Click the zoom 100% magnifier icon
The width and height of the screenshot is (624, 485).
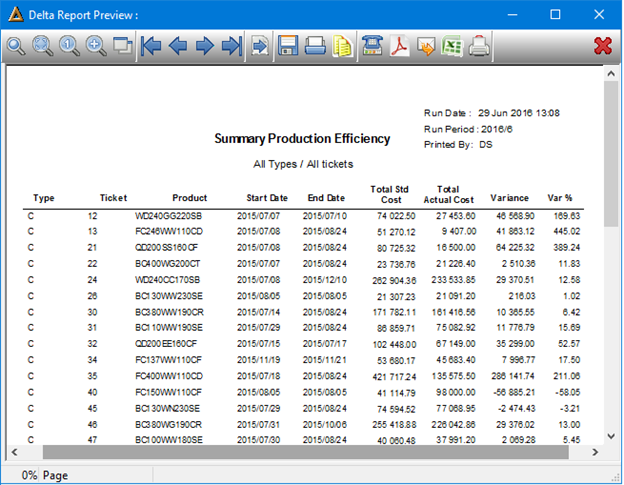[69, 46]
